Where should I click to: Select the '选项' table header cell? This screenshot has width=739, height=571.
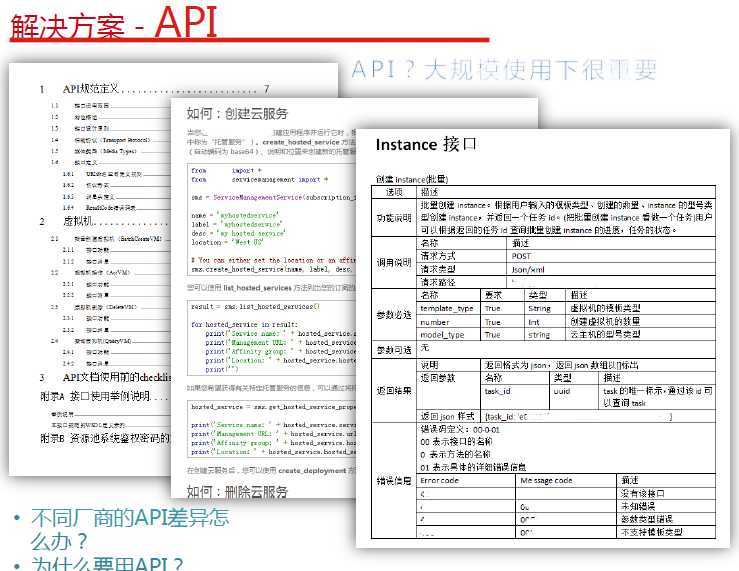[394, 192]
